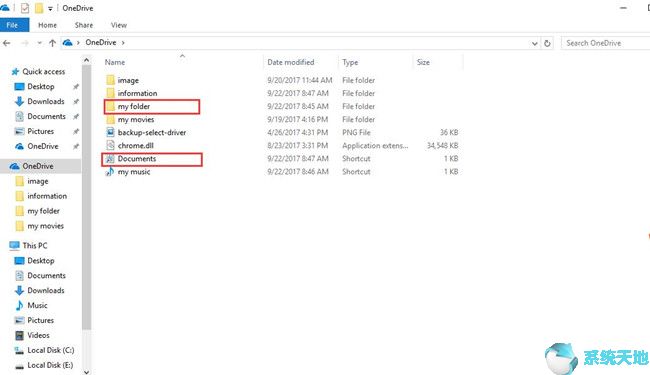The image size is (650, 375).
Task: Click the '9/19/2017 4:16 PM' date cell
Action: (298, 119)
